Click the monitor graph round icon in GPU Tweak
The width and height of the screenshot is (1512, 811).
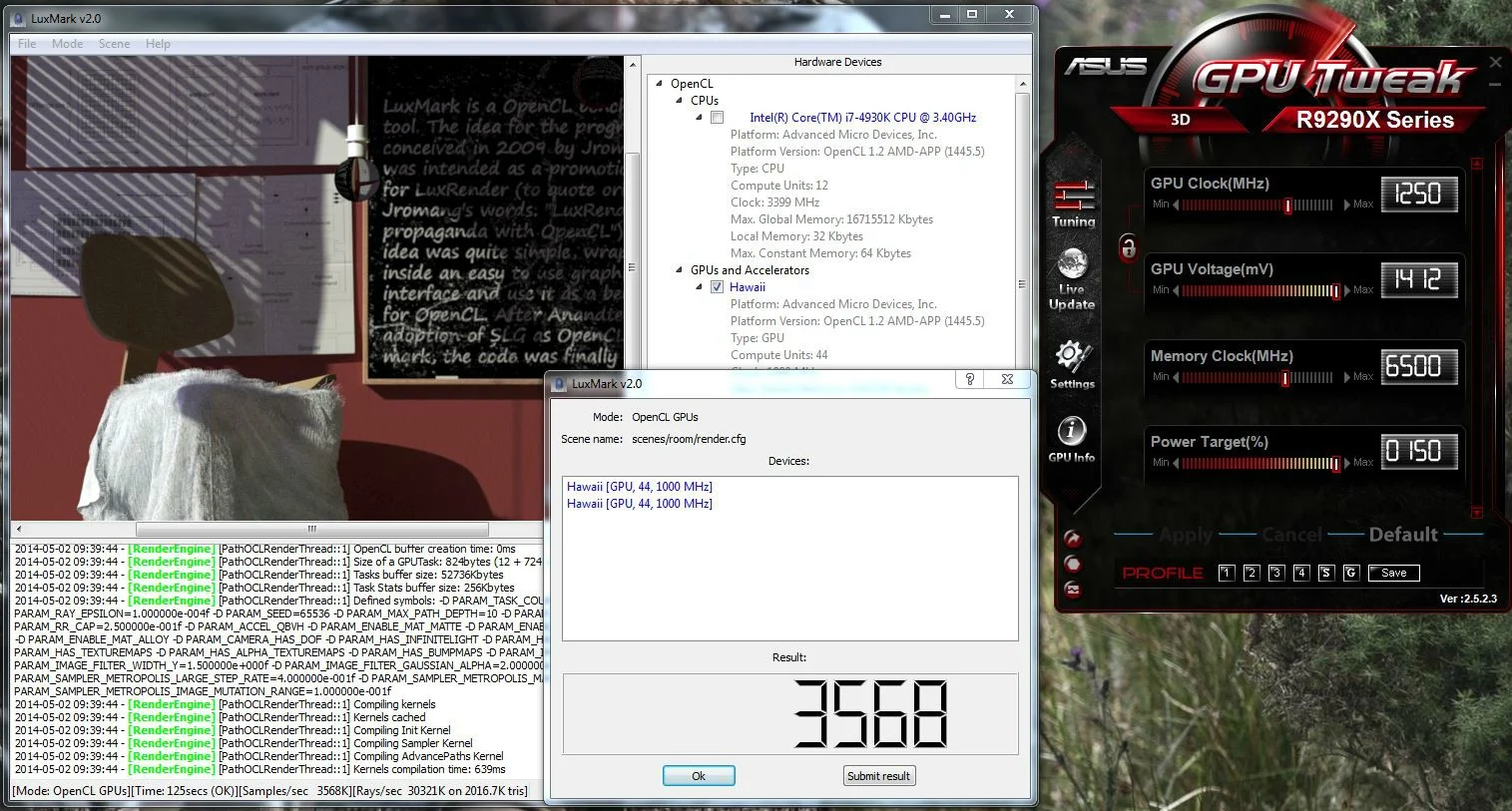(1073, 589)
